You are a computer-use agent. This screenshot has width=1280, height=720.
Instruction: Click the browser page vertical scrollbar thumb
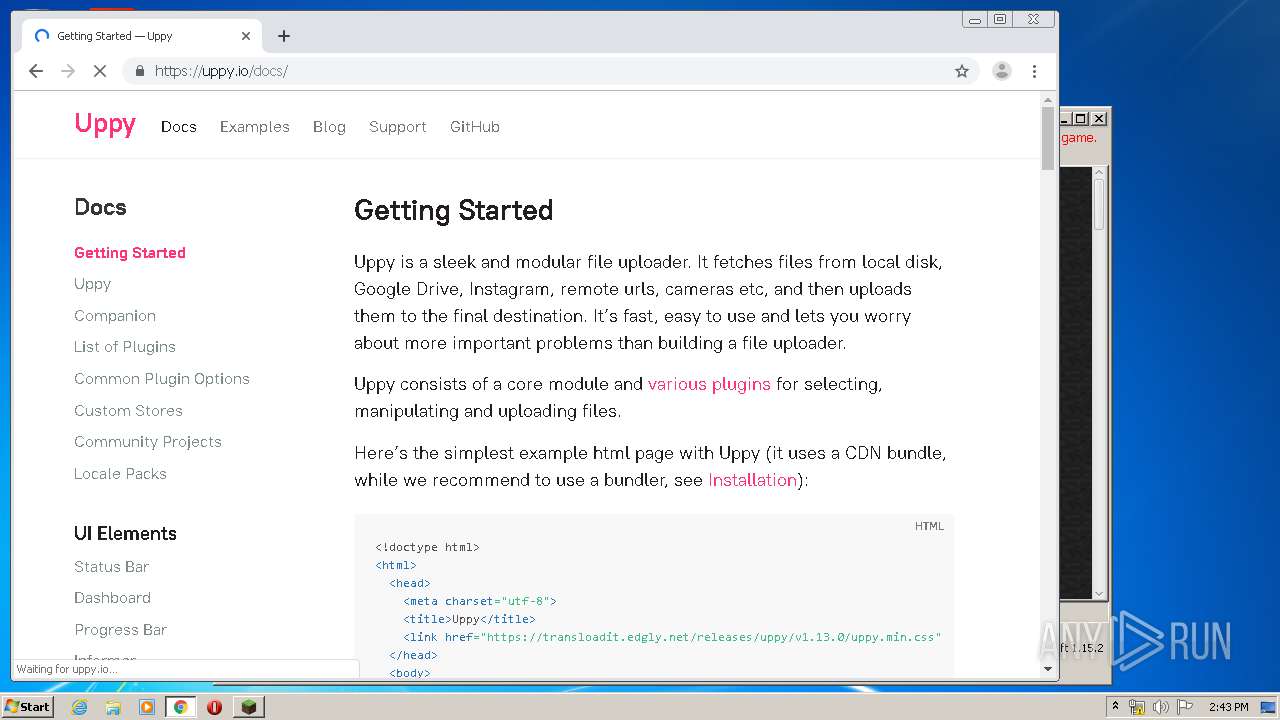click(x=1048, y=139)
